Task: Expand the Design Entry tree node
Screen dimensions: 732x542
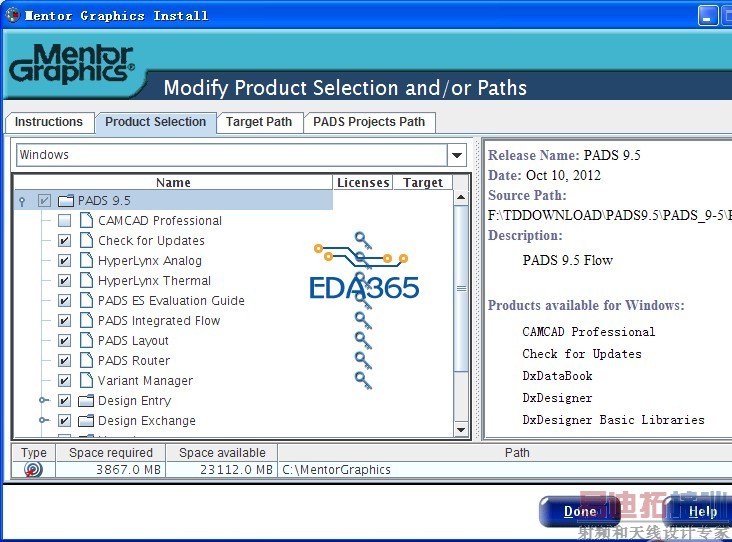Action: tap(44, 400)
